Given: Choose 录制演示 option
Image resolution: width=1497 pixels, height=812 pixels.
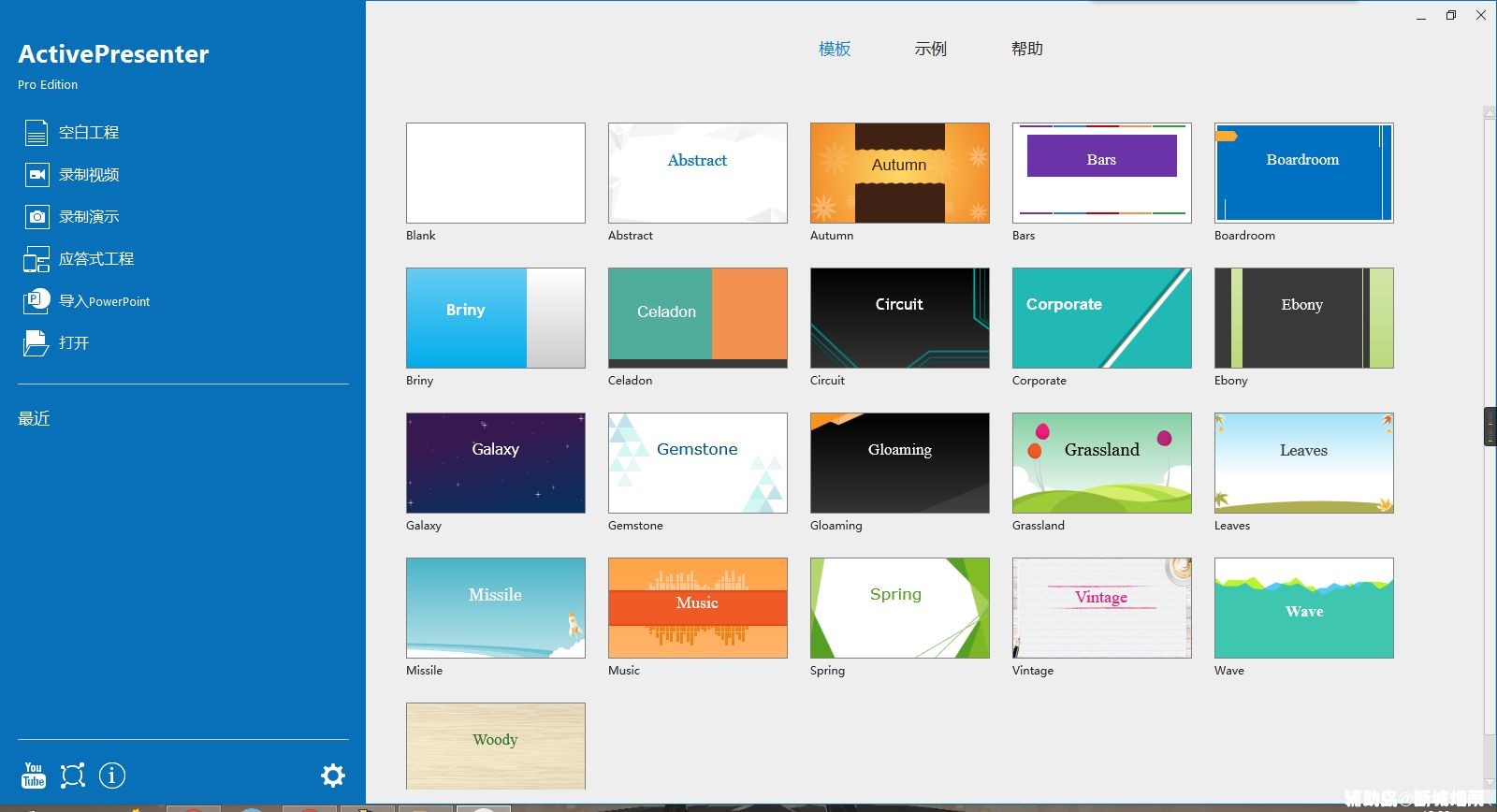Looking at the screenshot, I should (x=89, y=217).
